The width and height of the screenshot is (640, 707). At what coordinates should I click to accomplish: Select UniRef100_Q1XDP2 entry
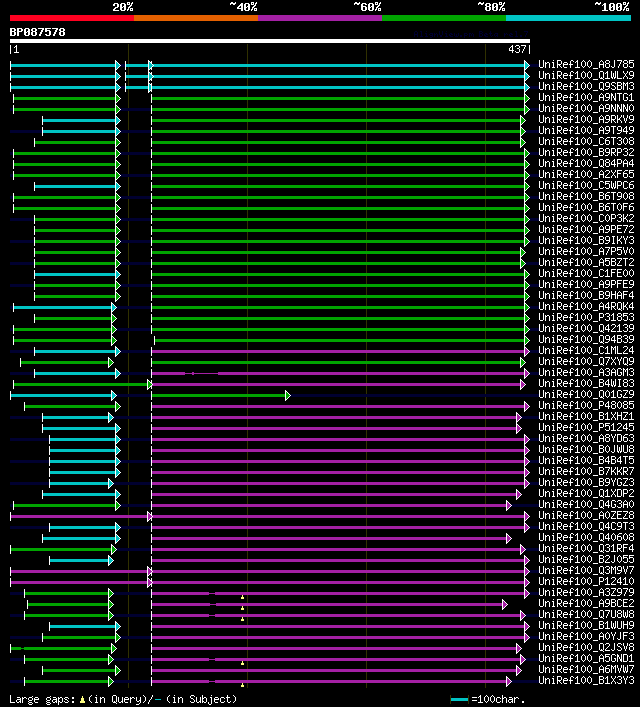586,493
